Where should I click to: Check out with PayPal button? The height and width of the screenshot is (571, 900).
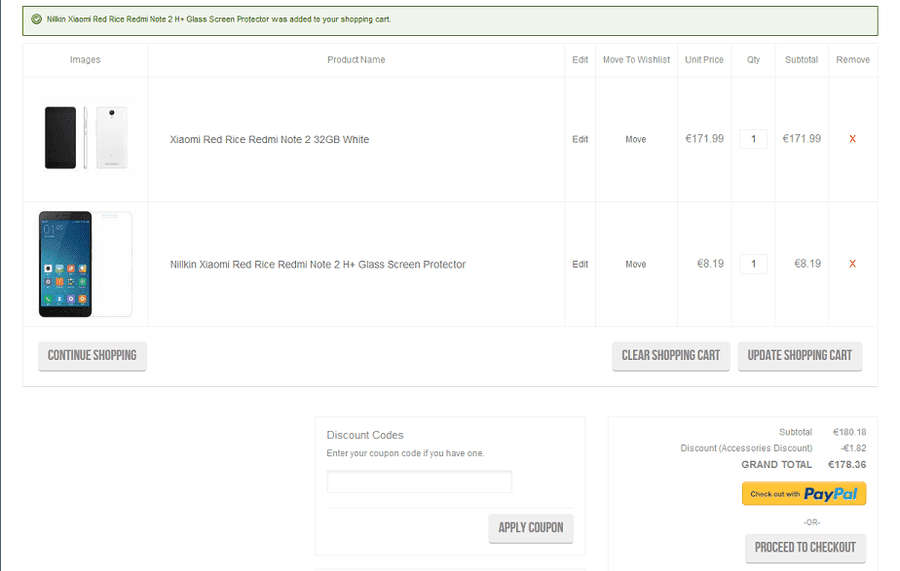click(x=804, y=494)
